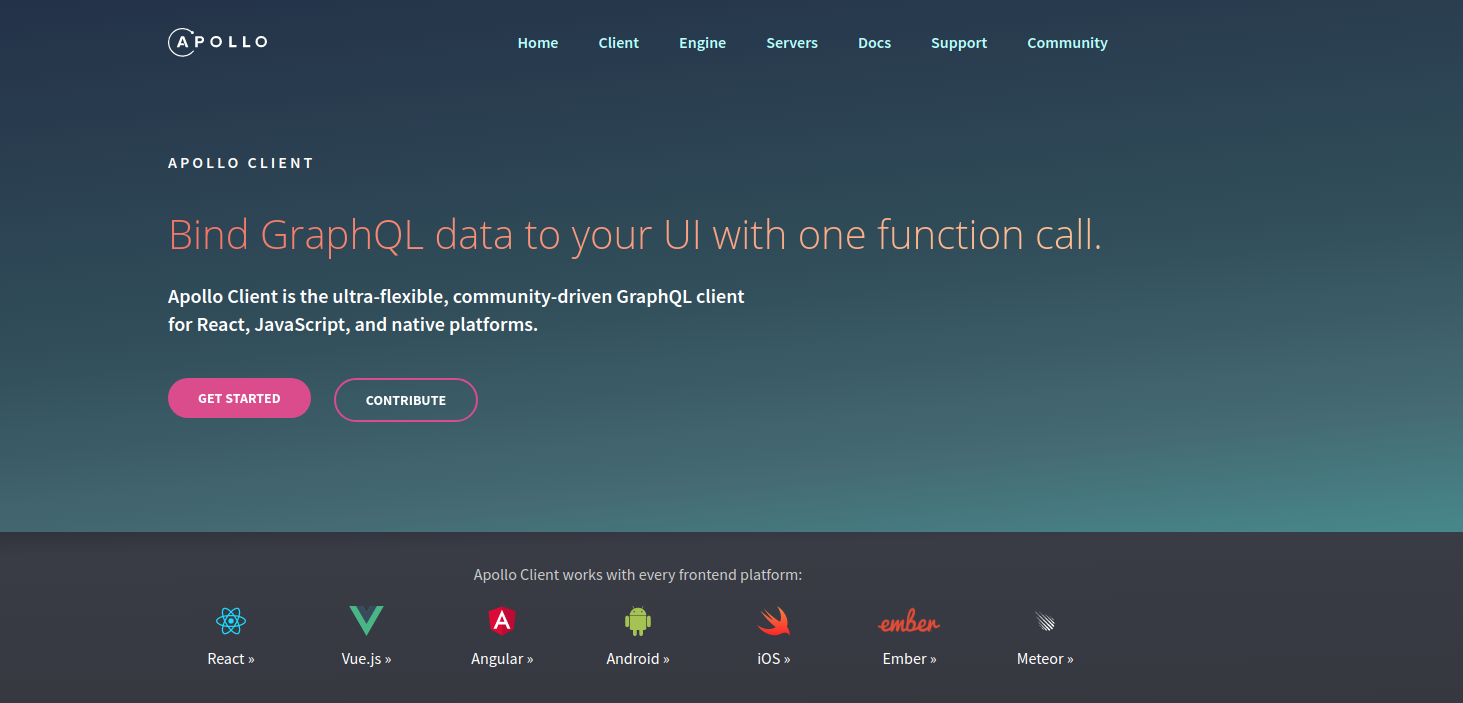1463x703 pixels.
Task: Open the Support nav link
Action: 959,43
